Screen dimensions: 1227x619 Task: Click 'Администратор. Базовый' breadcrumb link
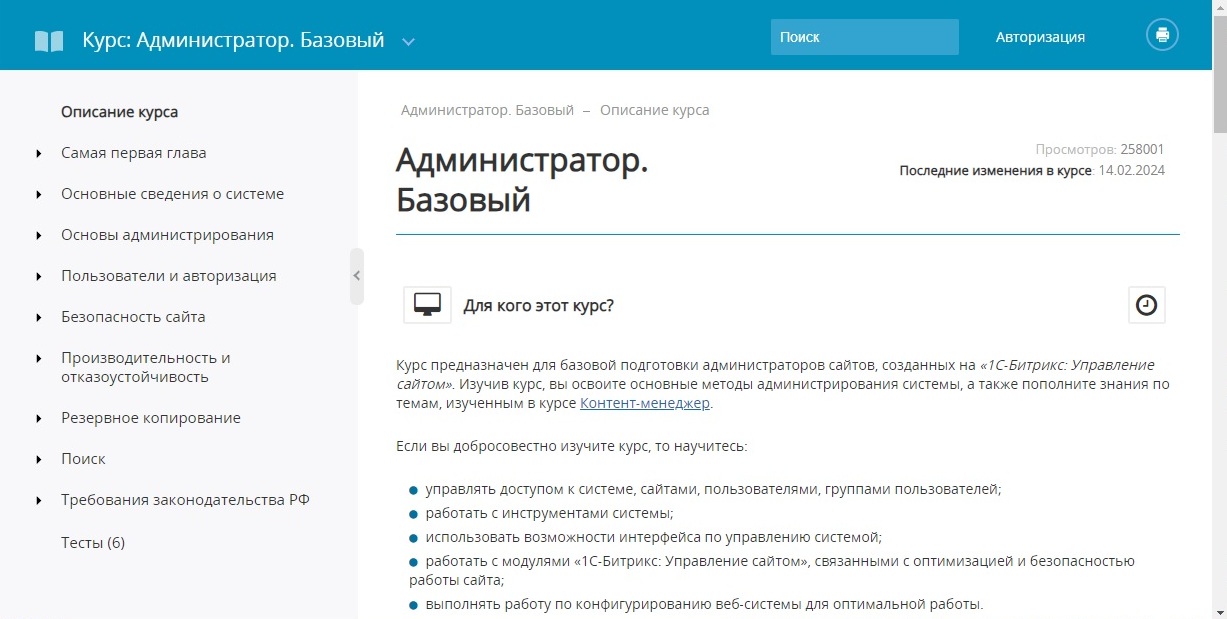[x=487, y=110]
